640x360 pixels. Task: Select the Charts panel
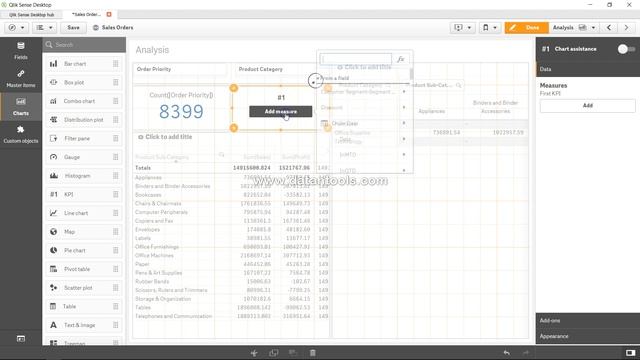(x=20, y=106)
